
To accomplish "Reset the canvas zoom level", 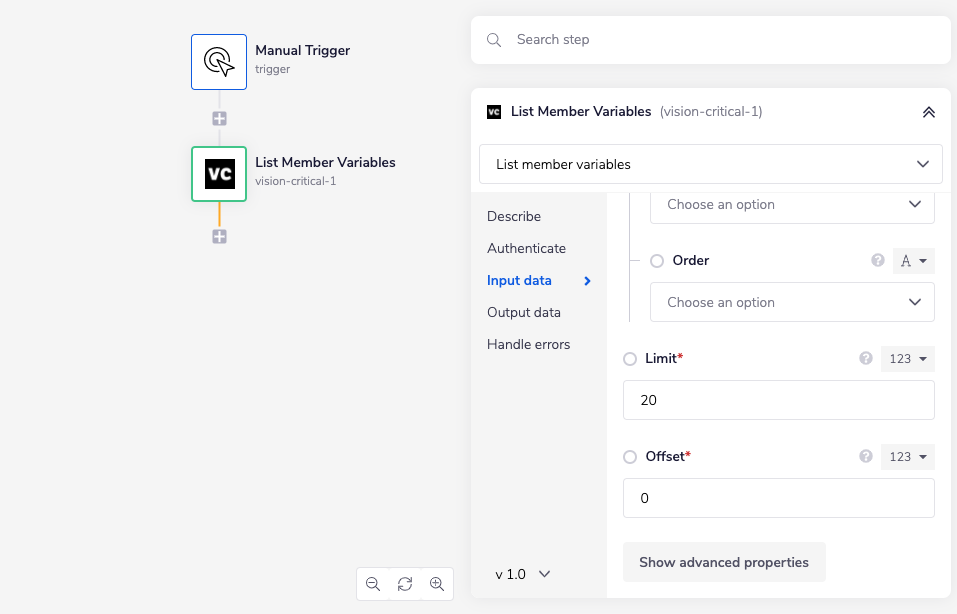I will (x=405, y=584).
